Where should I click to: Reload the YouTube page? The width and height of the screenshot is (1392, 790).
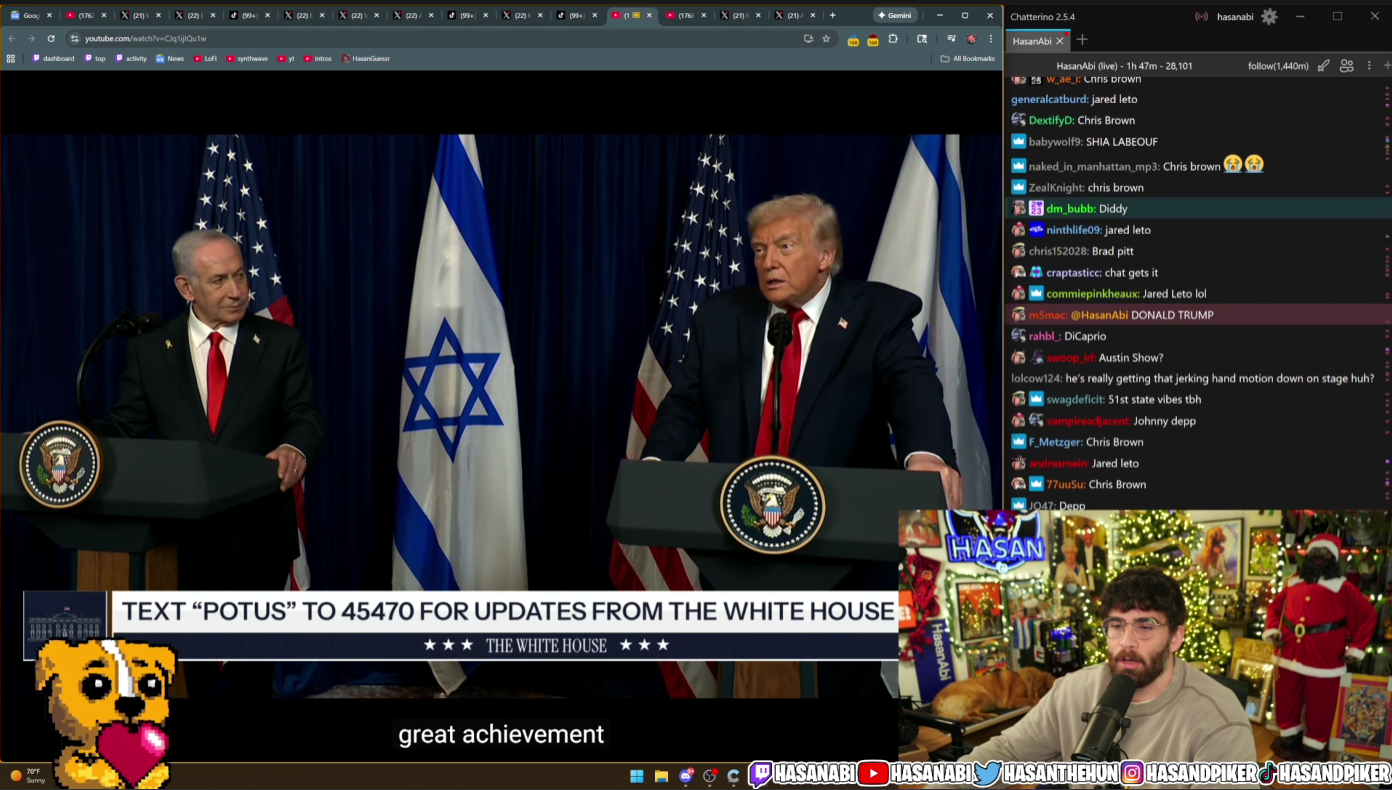(x=51, y=38)
